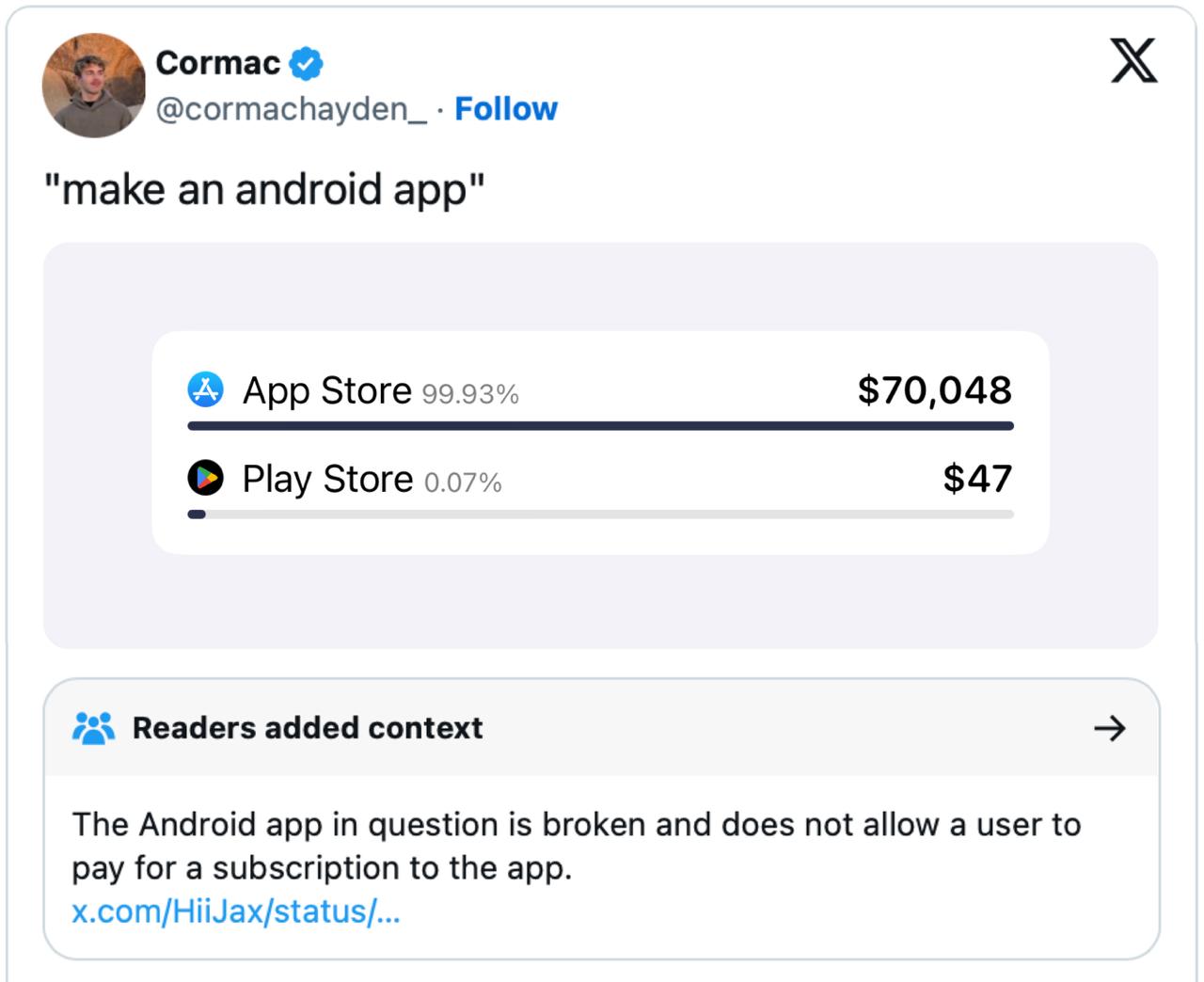The width and height of the screenshot is (1204, 982).
Task: Follow the Cormac account
Action: [x=506, y=109]
